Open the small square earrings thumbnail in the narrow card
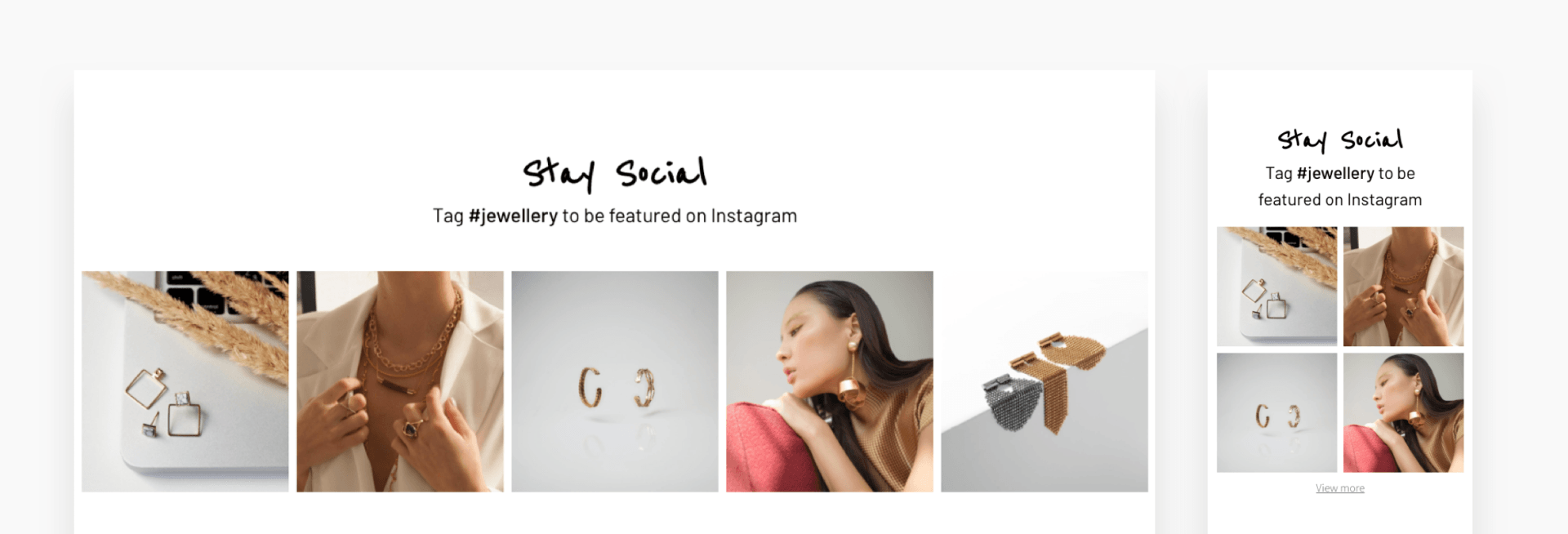The image size is (1568, 534). pos(1277,287)
